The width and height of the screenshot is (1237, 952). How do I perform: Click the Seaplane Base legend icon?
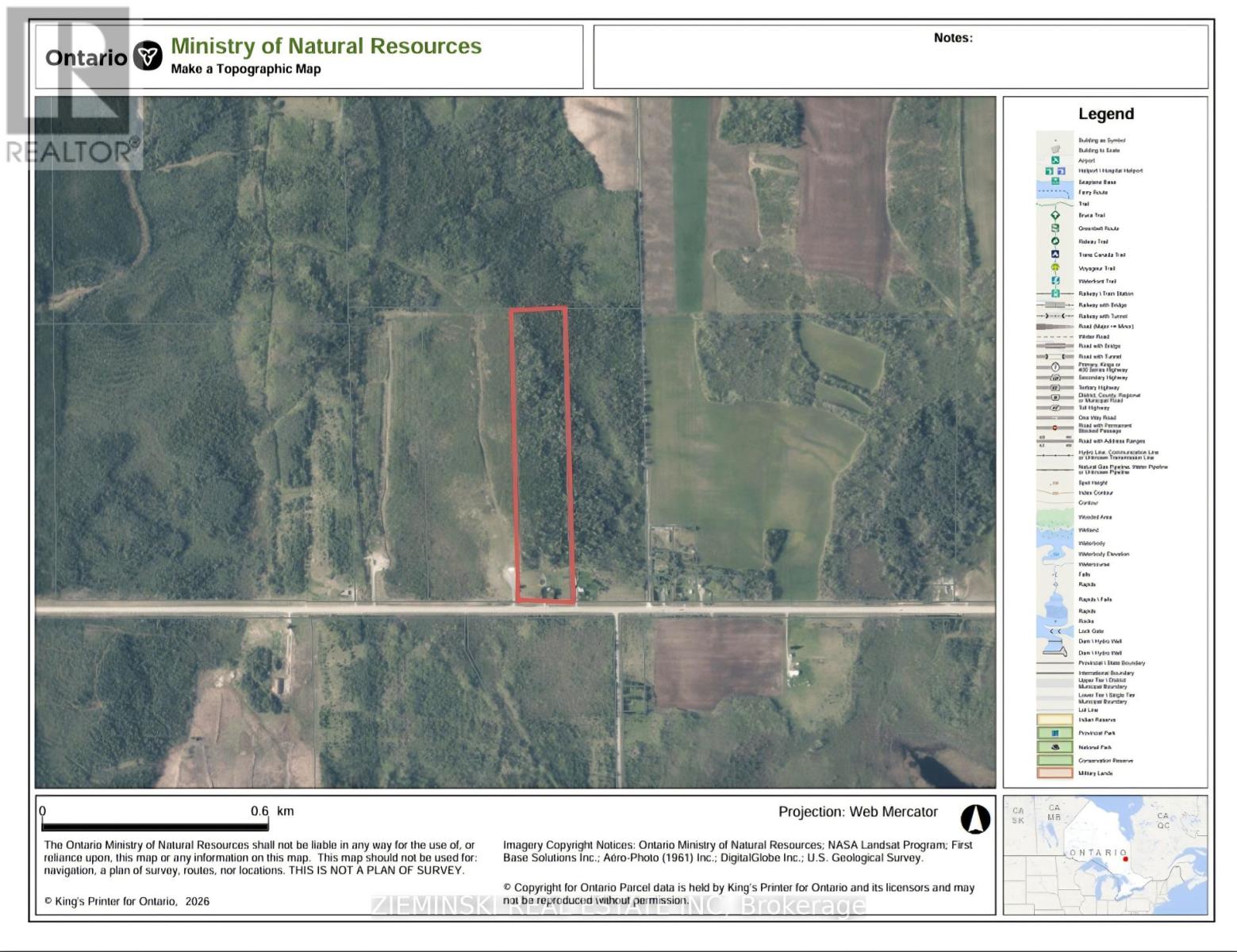click(1055, 182)
